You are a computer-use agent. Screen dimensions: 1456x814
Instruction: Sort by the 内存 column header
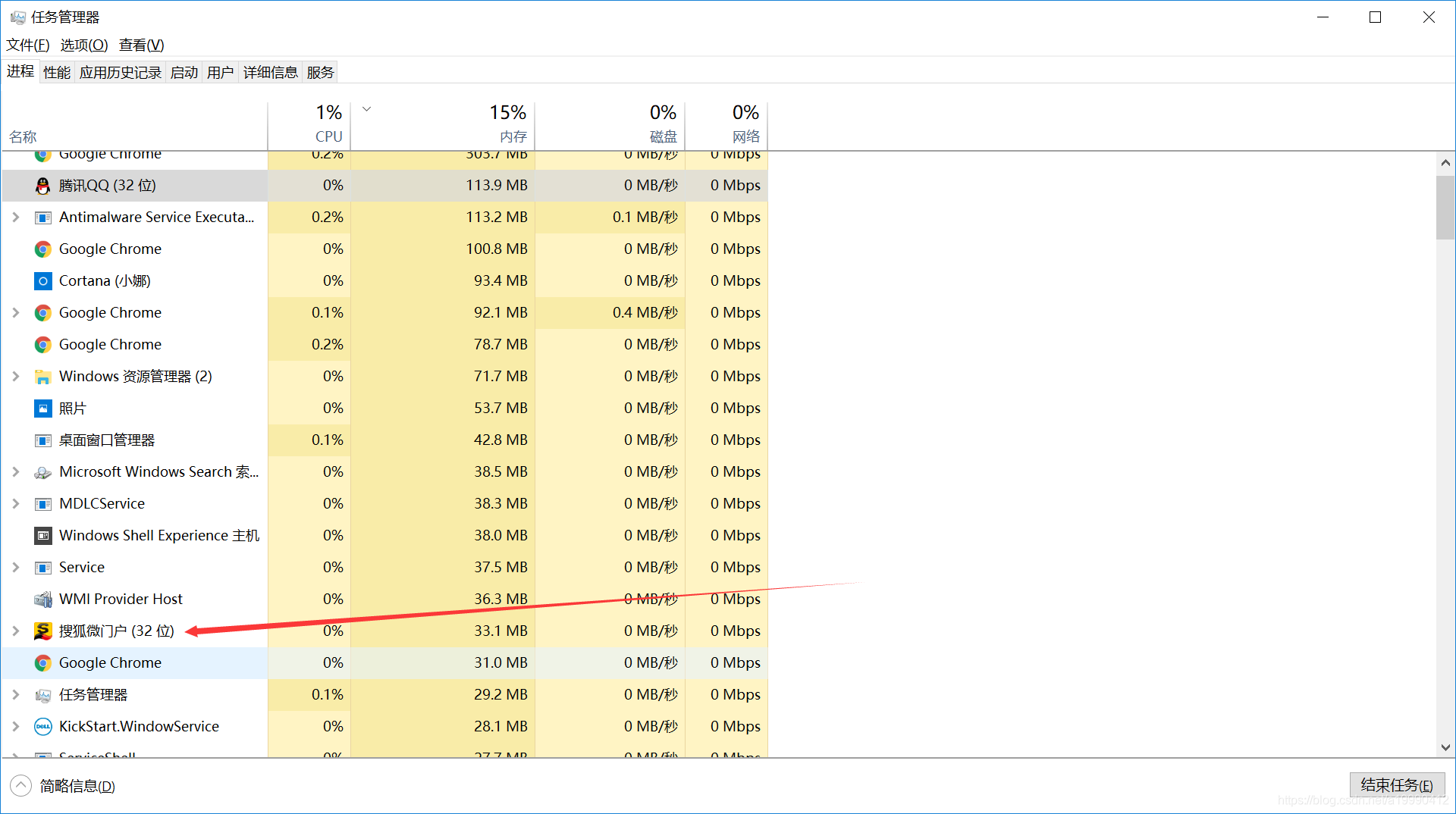[443, 125]
